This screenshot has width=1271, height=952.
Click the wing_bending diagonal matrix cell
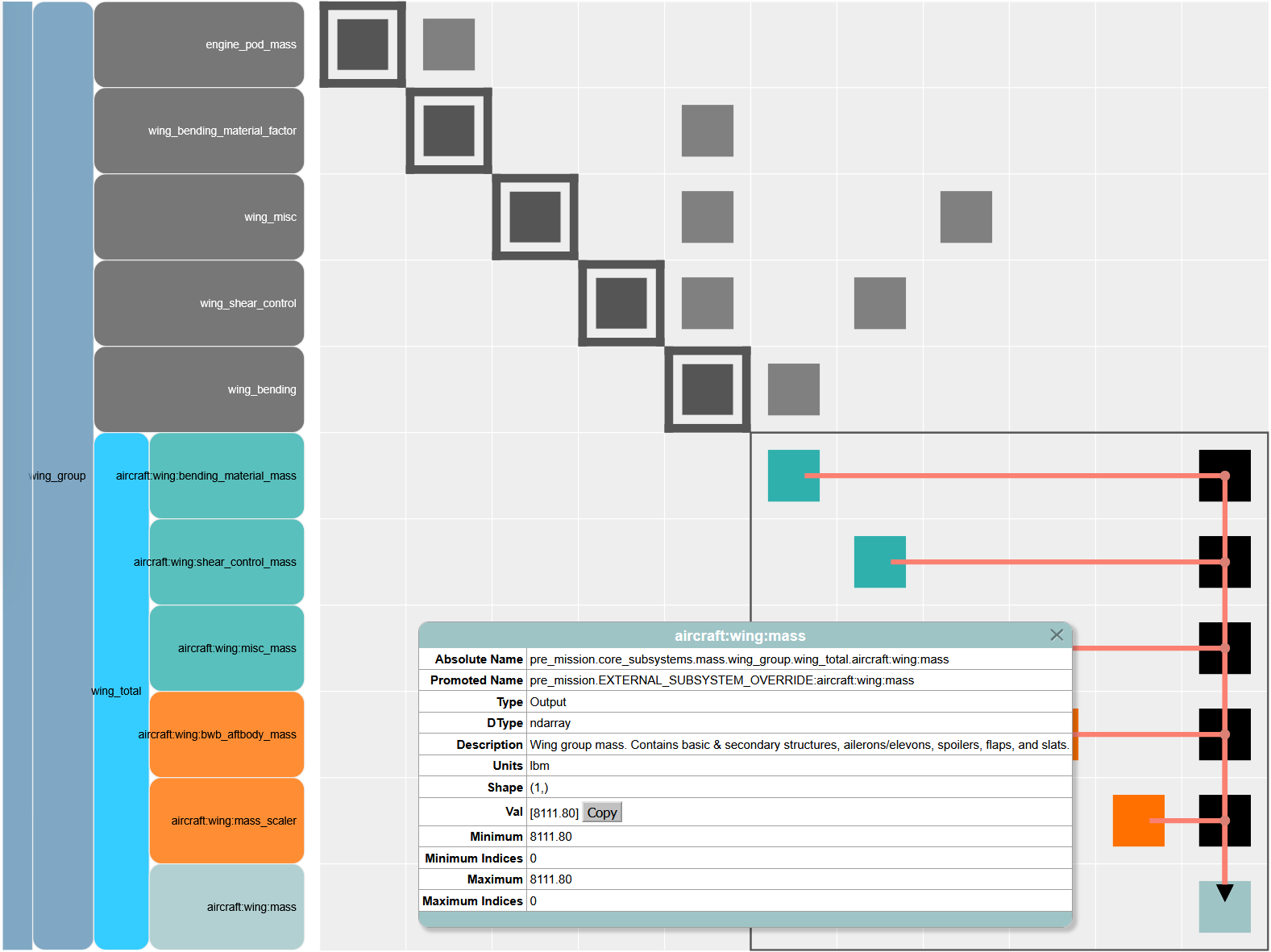coord(707,389)
